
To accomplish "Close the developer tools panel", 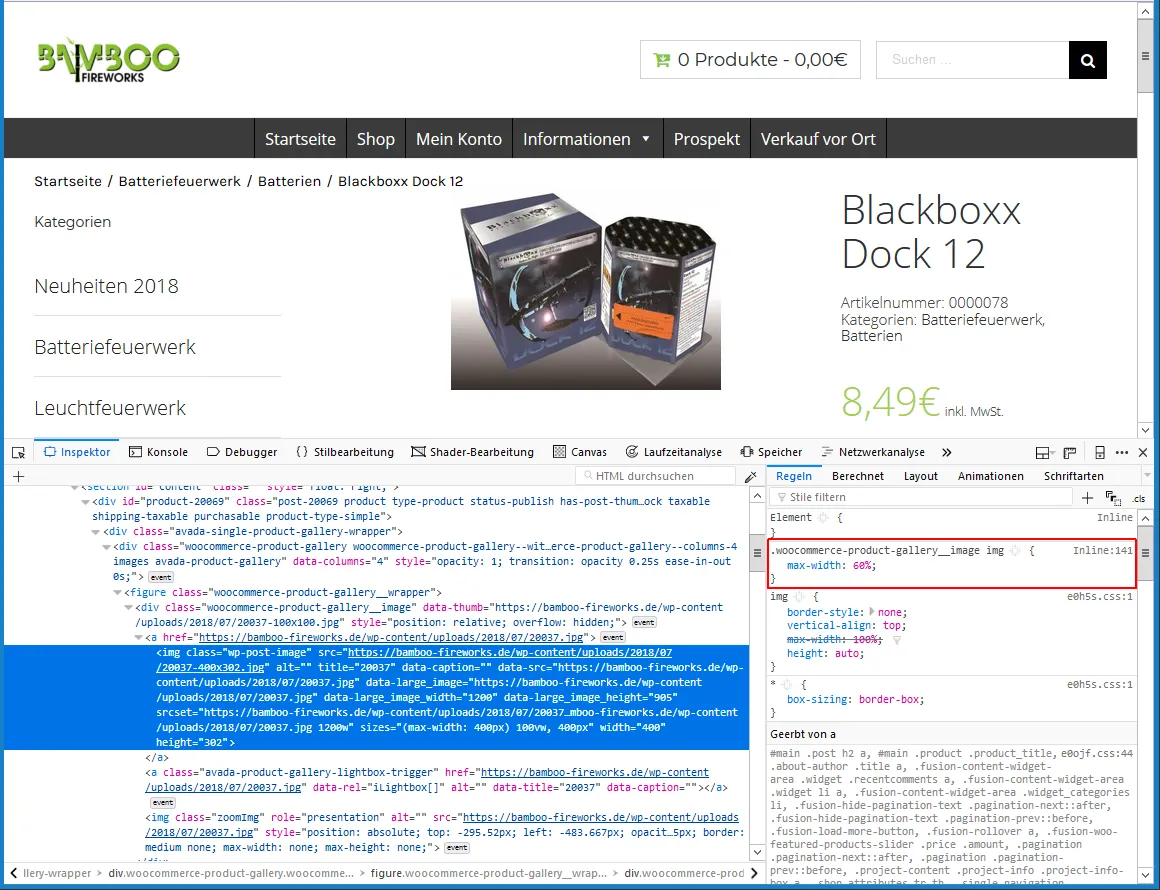I will (1143, 452).
